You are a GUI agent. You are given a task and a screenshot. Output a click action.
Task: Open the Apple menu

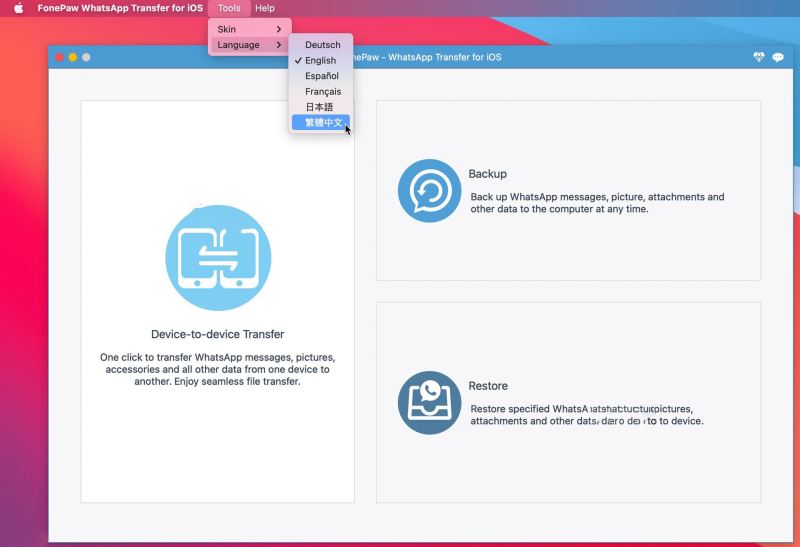tap(18, 8)
